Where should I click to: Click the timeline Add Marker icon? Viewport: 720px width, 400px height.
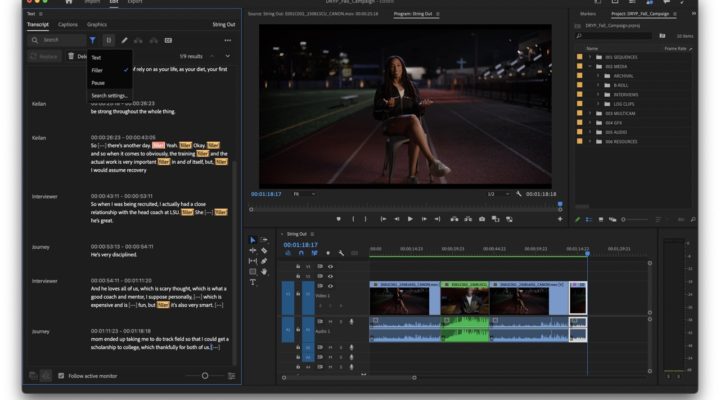328,253
